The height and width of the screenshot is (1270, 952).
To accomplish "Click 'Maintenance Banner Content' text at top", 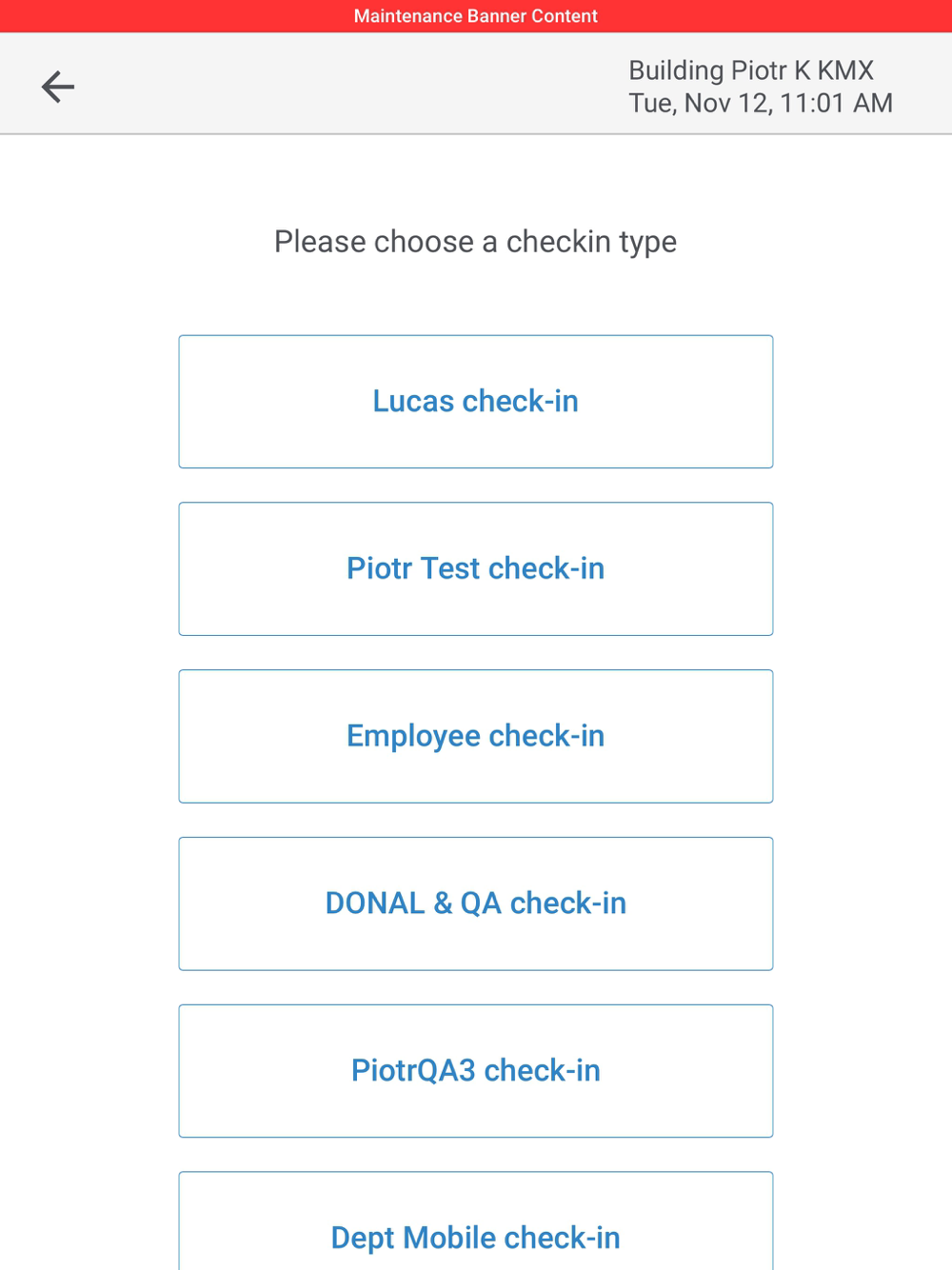I will click(475, 16).
